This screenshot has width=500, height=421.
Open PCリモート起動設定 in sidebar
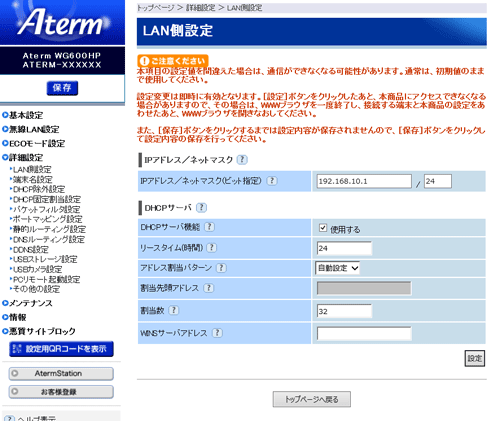pos(46,279)
